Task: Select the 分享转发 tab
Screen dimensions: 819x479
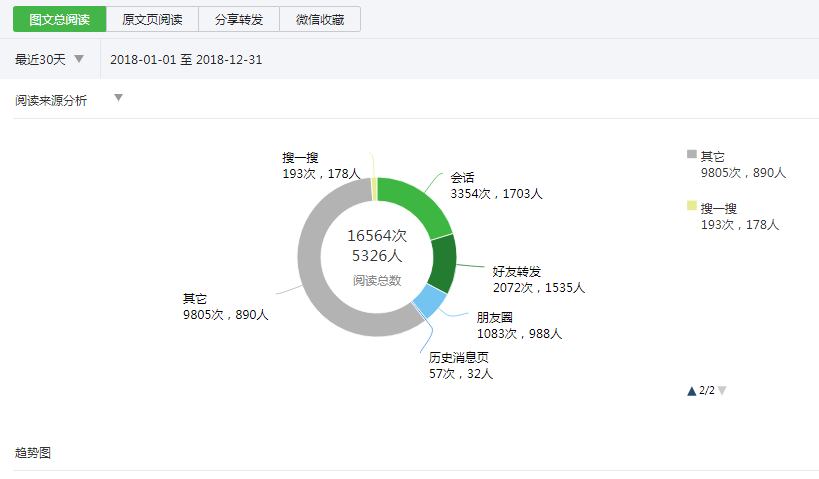Action: pos(238,19)
